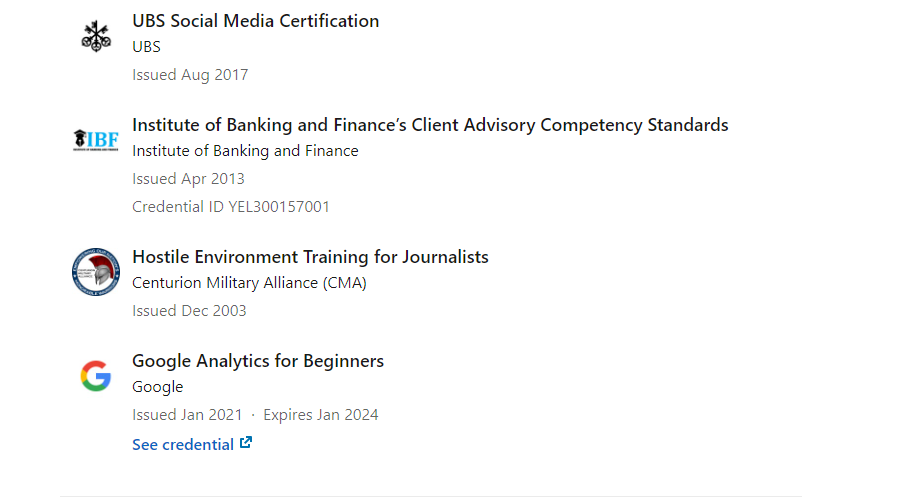Click the Issued Dec 2003 date

[x=189, y=311]
